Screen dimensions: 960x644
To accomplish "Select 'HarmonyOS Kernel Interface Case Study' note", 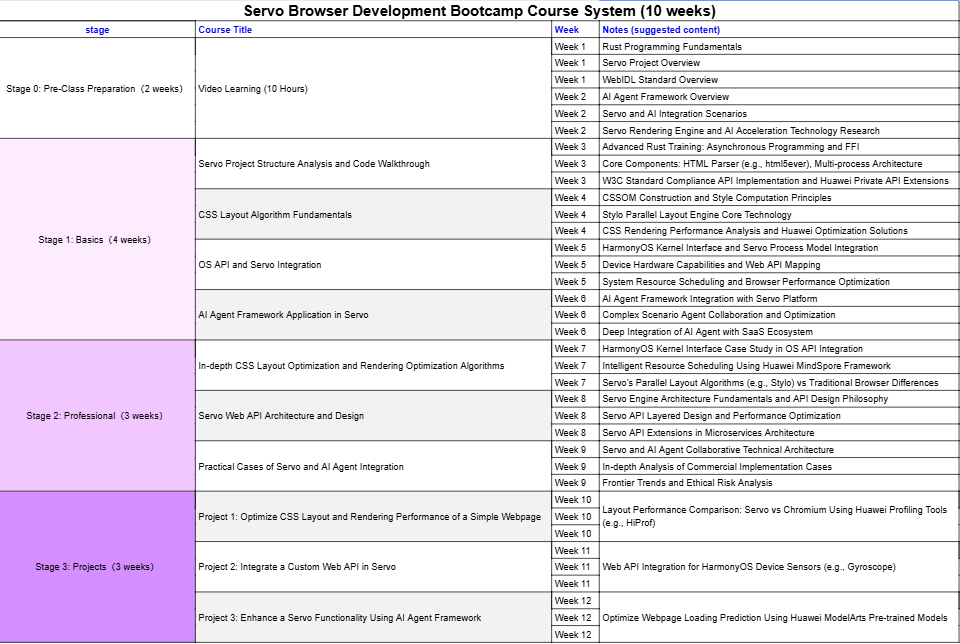I will click(779, 349).
